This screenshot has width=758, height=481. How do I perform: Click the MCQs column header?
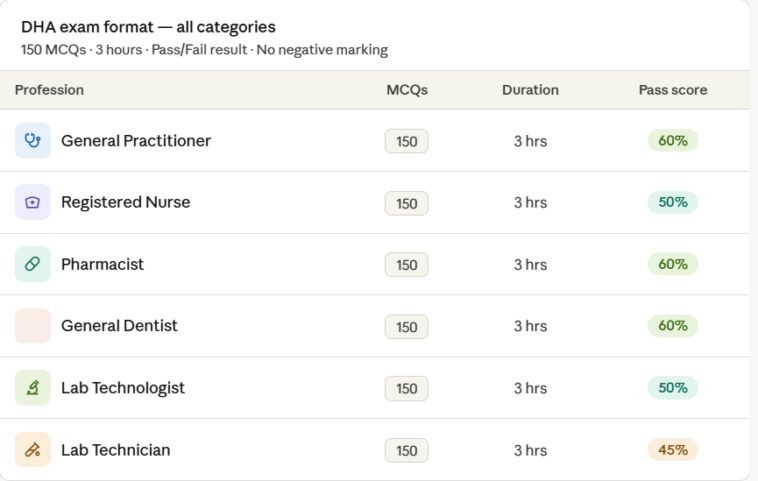click(407, 90)
